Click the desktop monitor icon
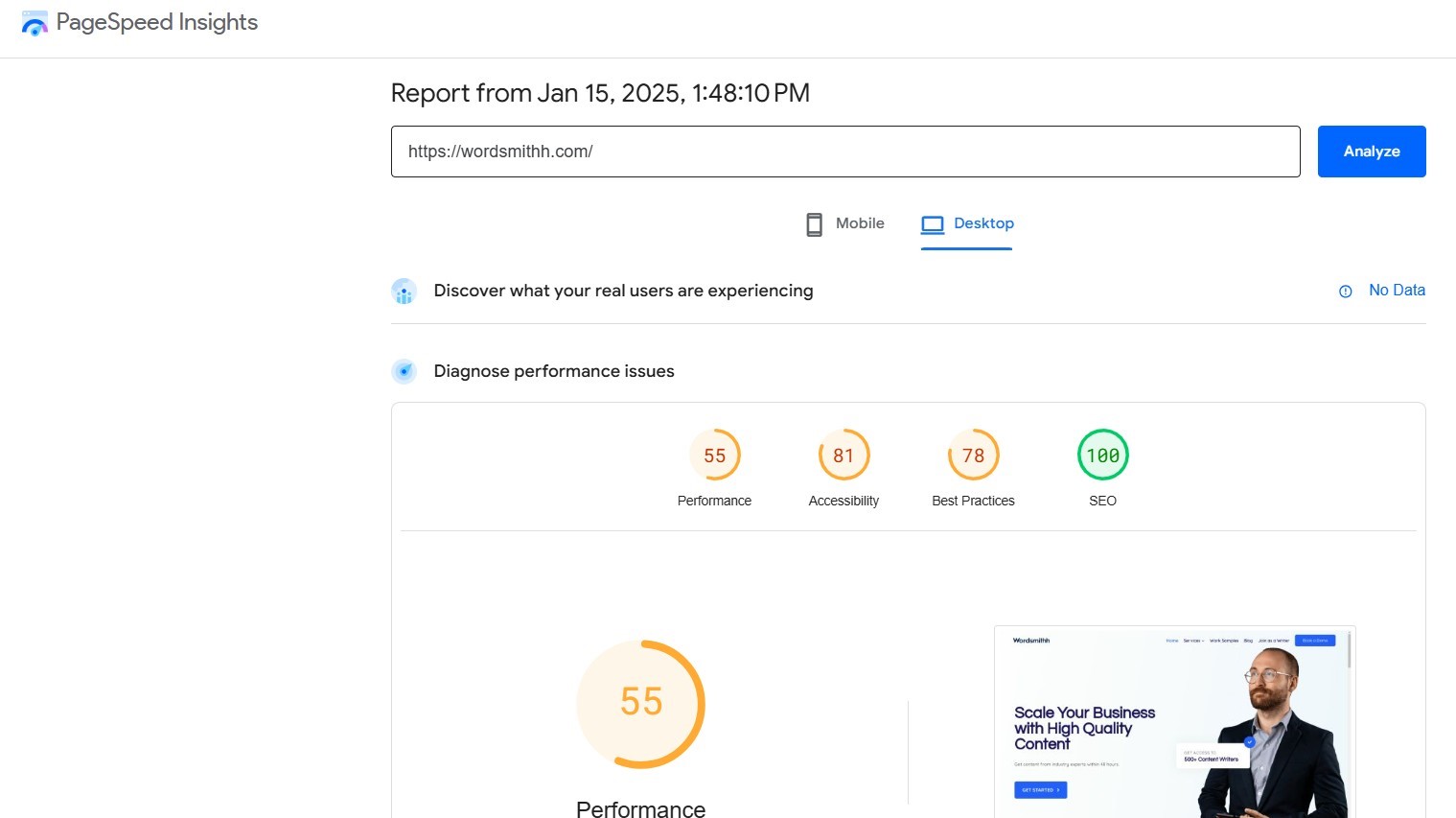Screen dimensions: 1456x818 pyautogui.click(x=933, y=224)
